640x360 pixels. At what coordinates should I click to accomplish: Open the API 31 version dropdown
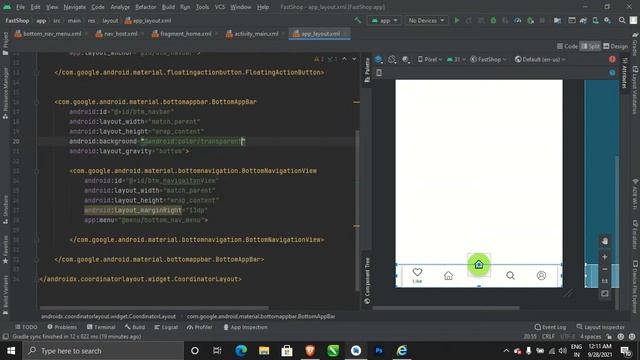pyautogui.click(x=456, y=60)
